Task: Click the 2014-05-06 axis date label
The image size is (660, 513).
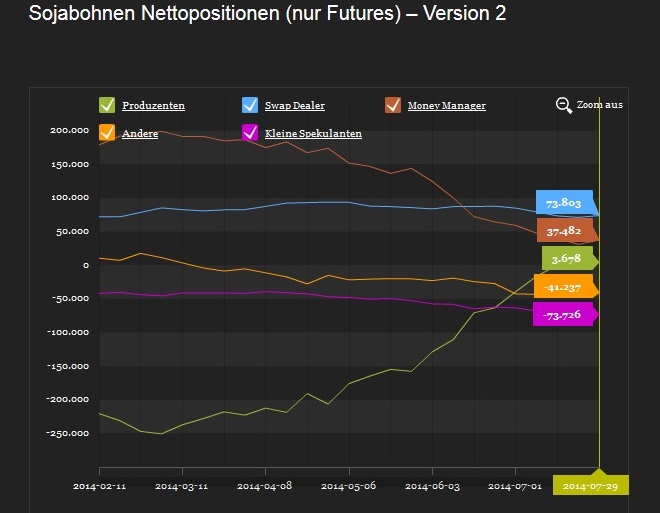Action: (348, 486)
